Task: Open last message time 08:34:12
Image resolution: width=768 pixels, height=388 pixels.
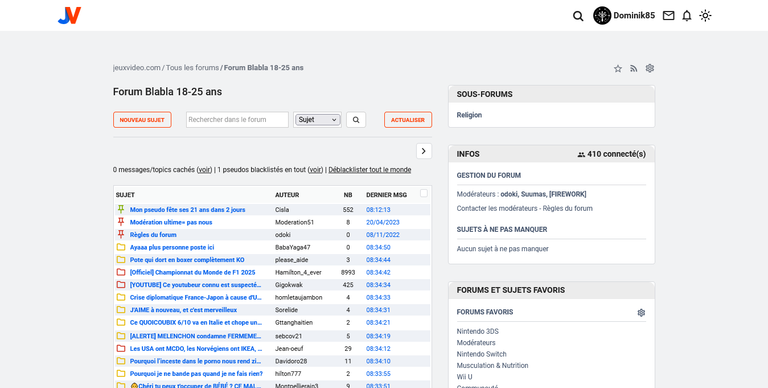Action: click(x=378, y=349)
